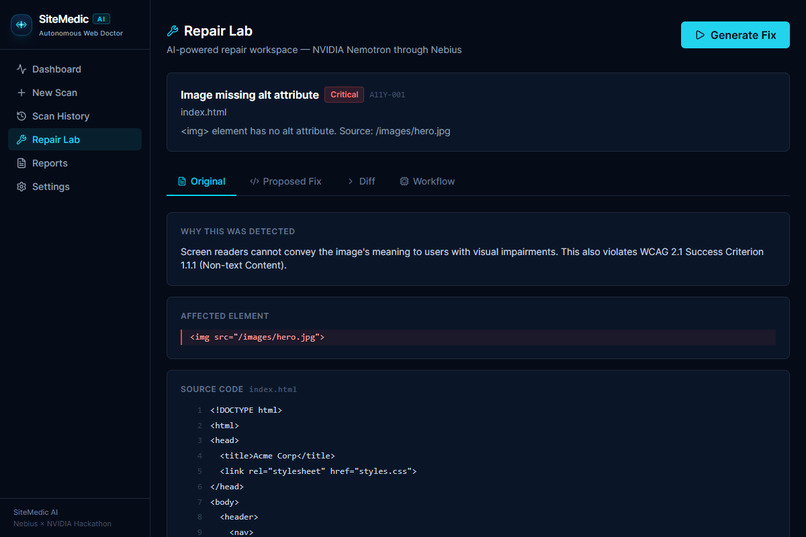
Task: Click the Dashboard pulse icon
Action: 21,69
